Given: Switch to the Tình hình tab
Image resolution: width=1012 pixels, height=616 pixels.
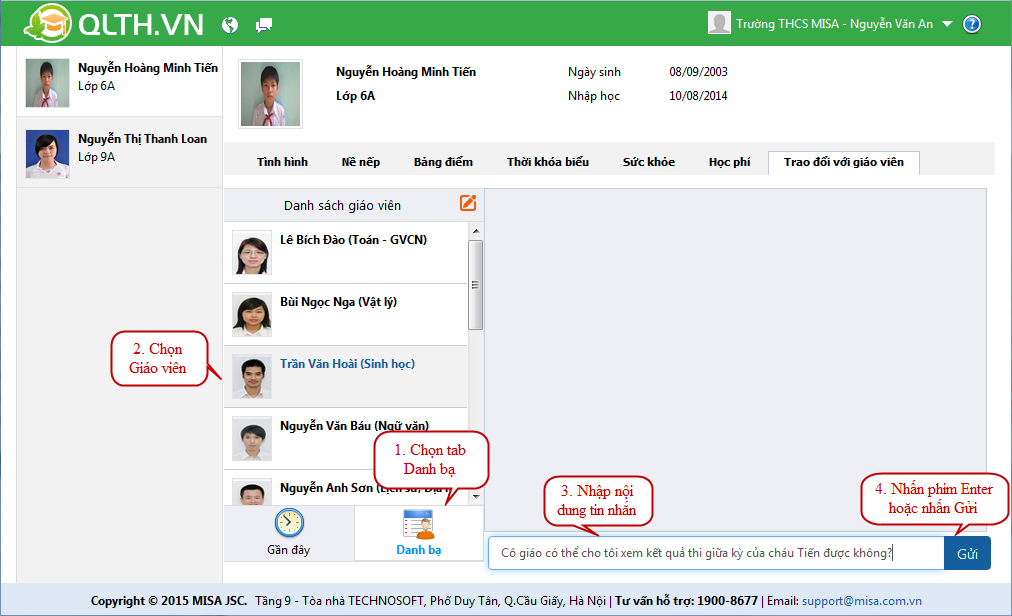Looking at the screenshot, I should (x=282, y=162).
